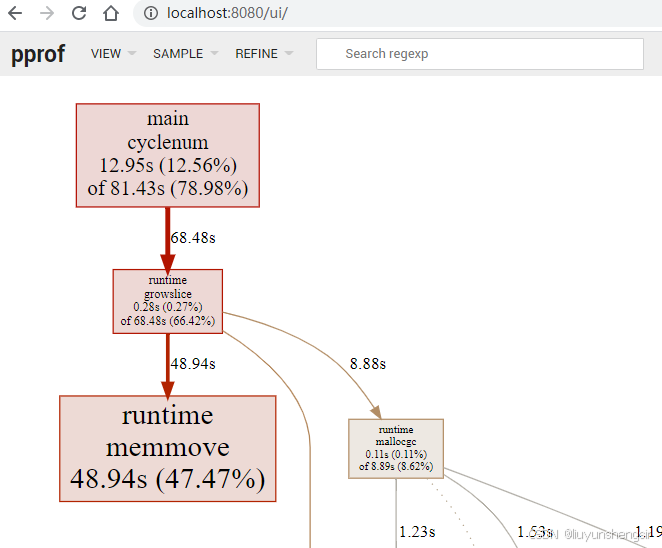Click the 68.48s edge label
The width and height of the screenshot is (662, 548).
[193, 238]
